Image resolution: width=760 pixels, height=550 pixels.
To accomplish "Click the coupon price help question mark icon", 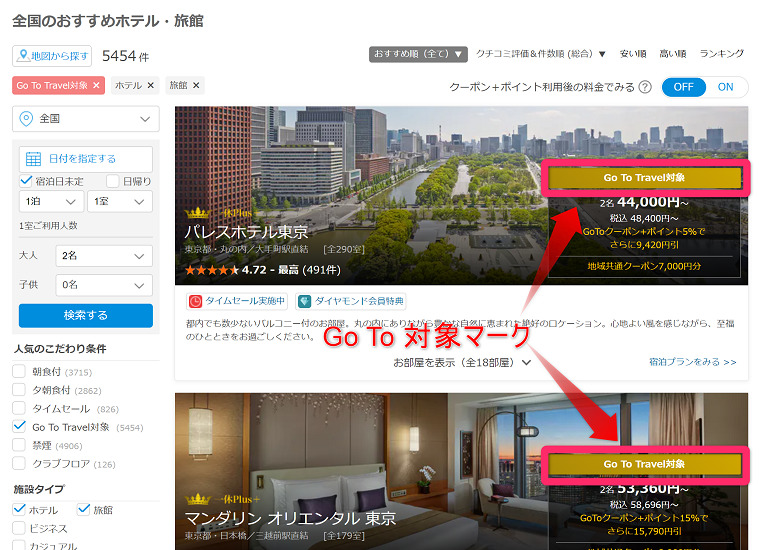I will pyautogui.click(x=645, y=87).
